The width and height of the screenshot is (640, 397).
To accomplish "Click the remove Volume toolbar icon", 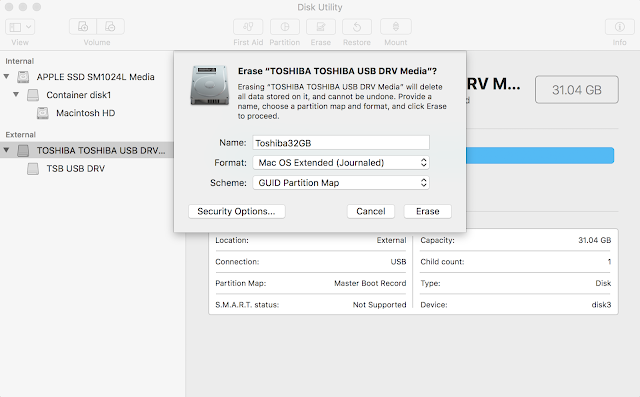I will (x=110, y=27).
